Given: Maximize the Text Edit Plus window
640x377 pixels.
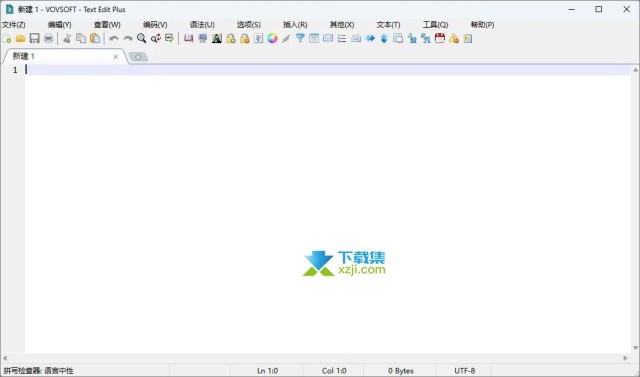Looking at the screenshot, I should (x=598, y=9).
